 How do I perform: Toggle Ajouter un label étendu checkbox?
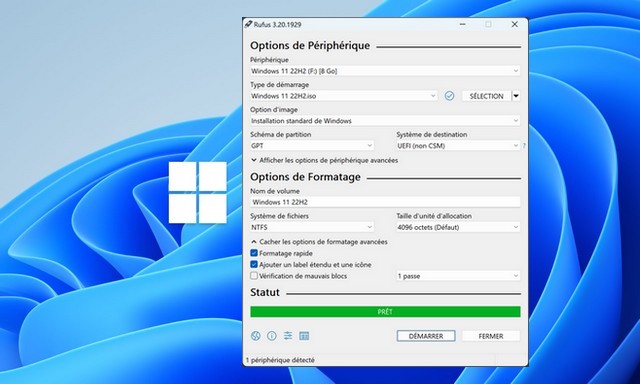[254, 264]
